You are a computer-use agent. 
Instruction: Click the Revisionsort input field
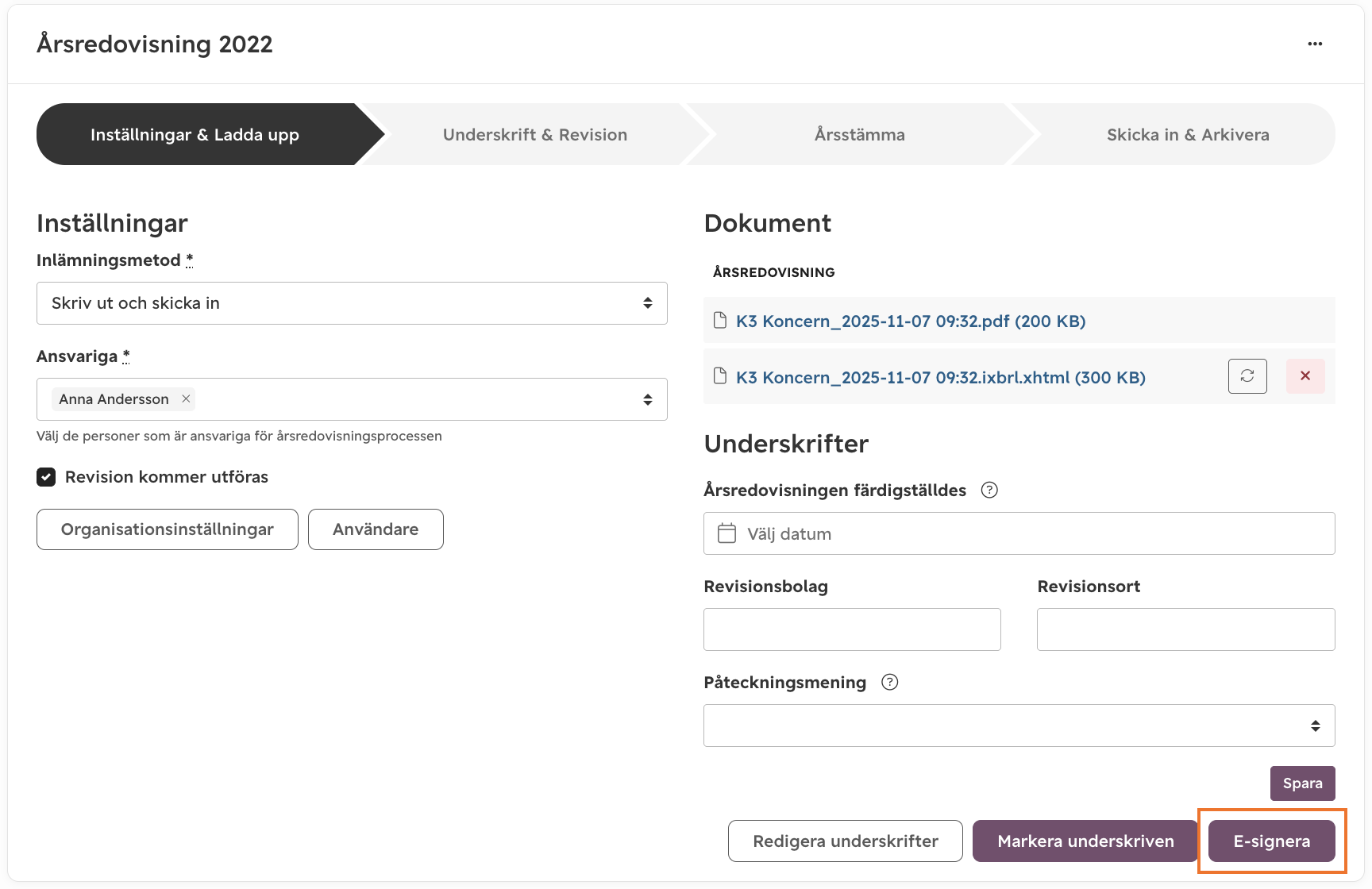[1186, 629]
